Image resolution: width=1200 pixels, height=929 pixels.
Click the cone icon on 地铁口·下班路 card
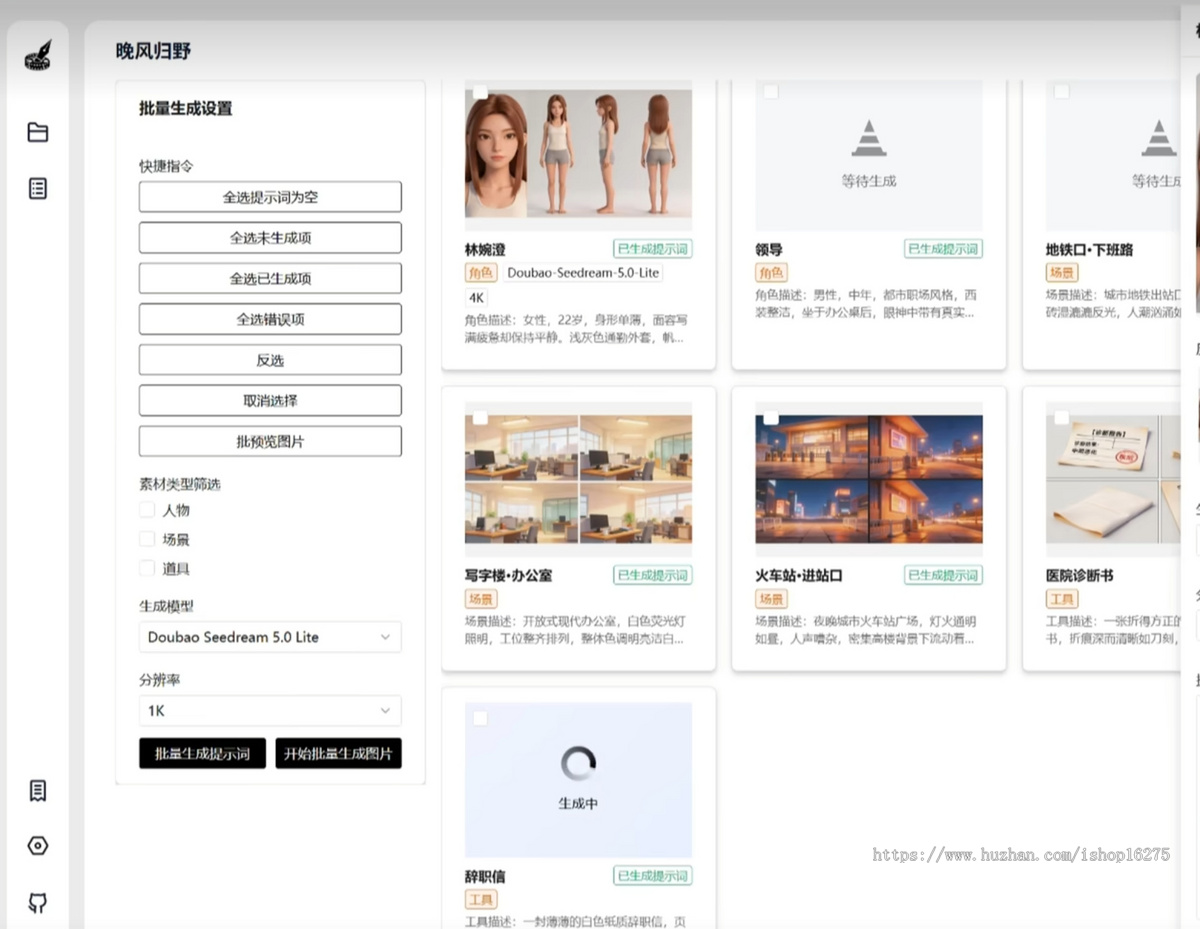pos(1159,138)
